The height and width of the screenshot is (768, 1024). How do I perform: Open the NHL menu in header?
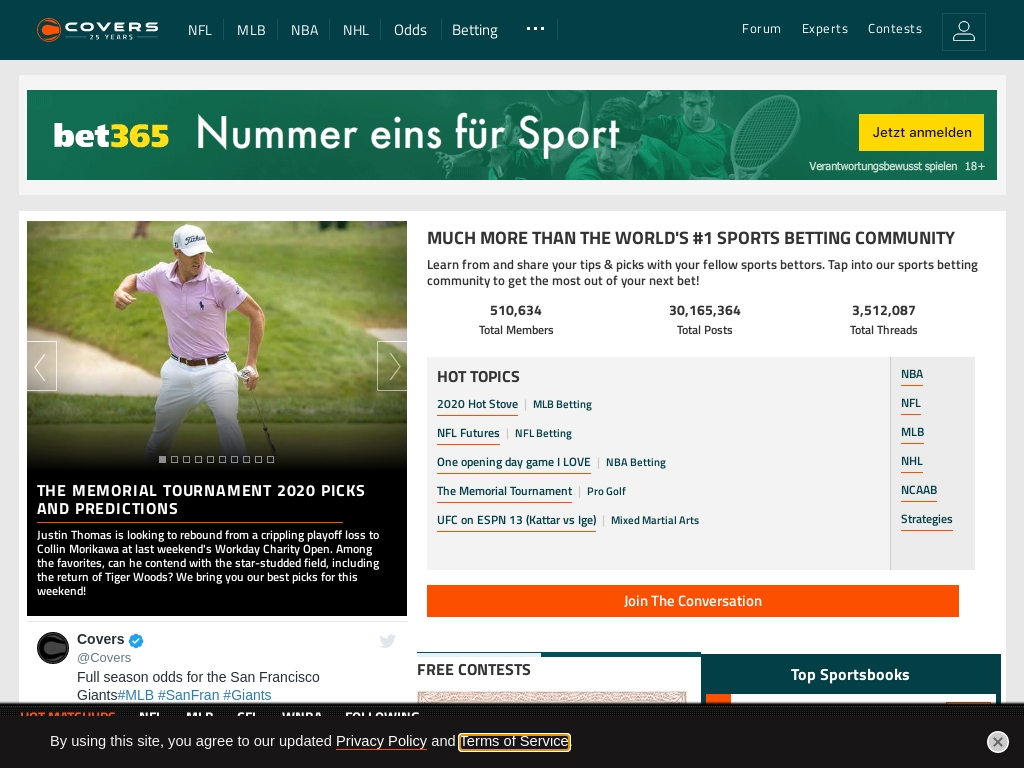(356, 30)
